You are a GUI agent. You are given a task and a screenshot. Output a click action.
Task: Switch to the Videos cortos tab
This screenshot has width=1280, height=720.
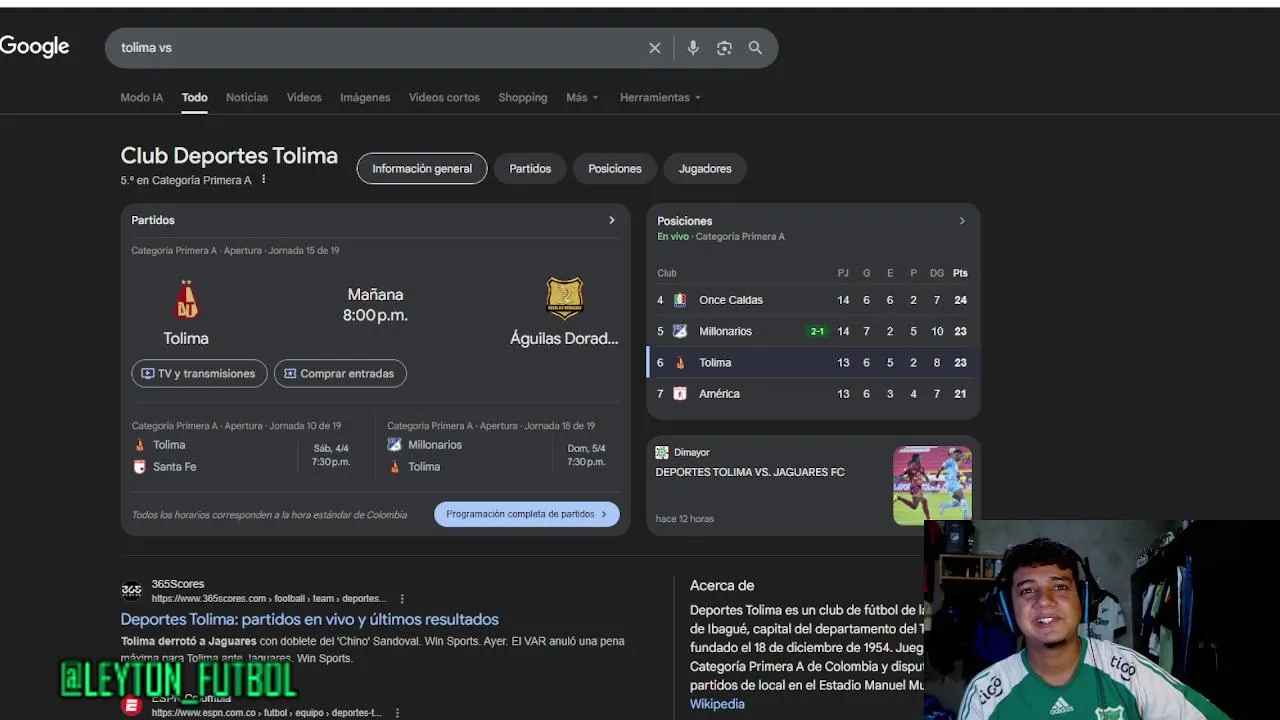click(x=444, y=97)
